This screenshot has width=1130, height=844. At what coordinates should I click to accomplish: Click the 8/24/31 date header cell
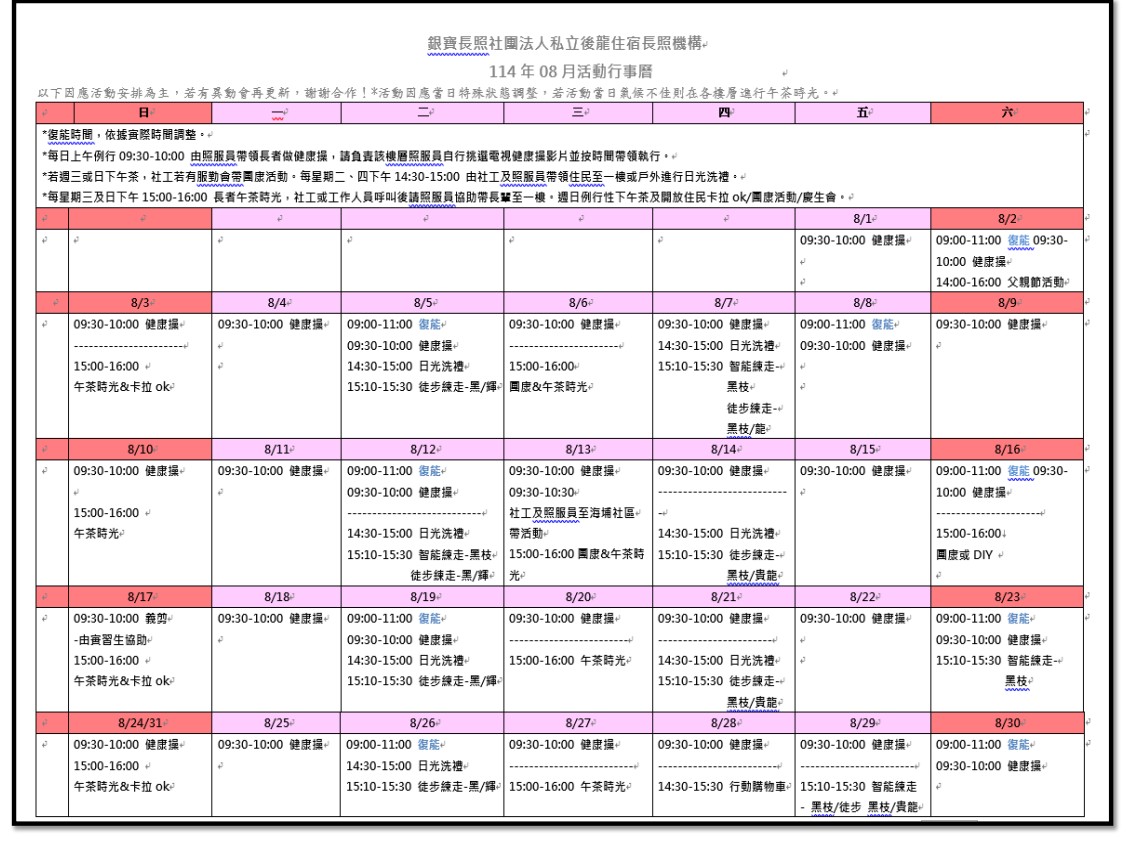click(141, 722)
